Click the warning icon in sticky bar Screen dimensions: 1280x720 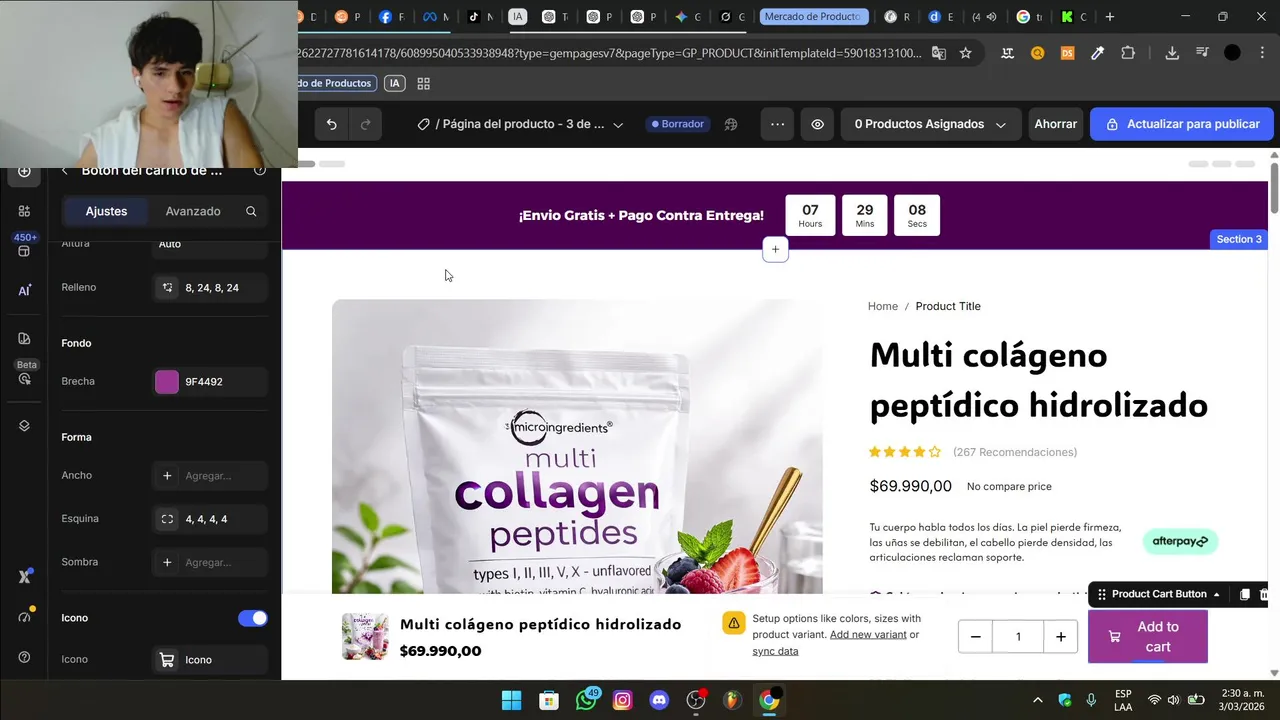coord(734,623)
